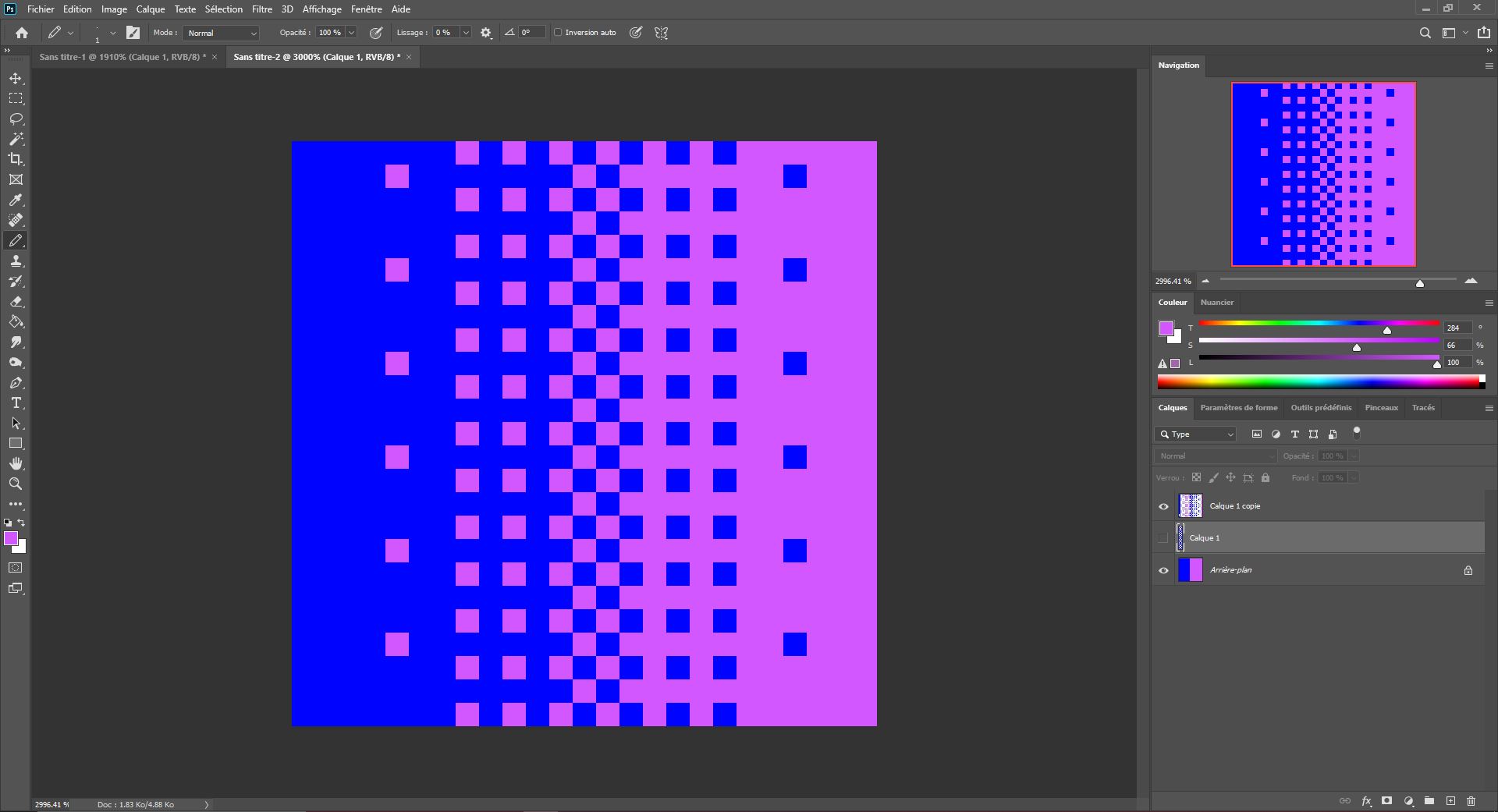The width and height of the screenshot is (1498, 812).
Task: Hide the Calque 1 copie layer
Action: [x=1163, y=506]
